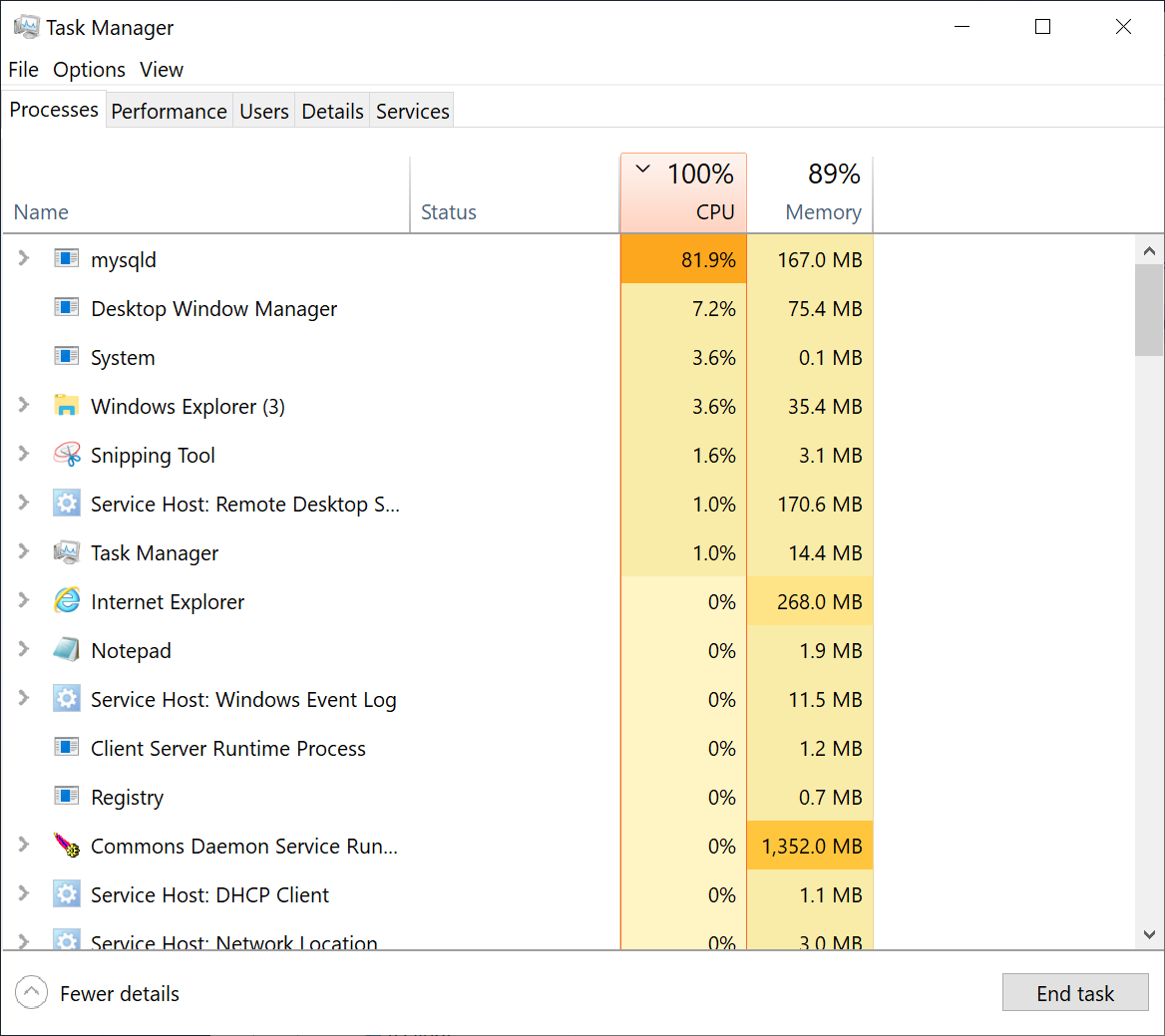Click the scrollbar down arrow

pyautogui.click(x=1149, y=934)
